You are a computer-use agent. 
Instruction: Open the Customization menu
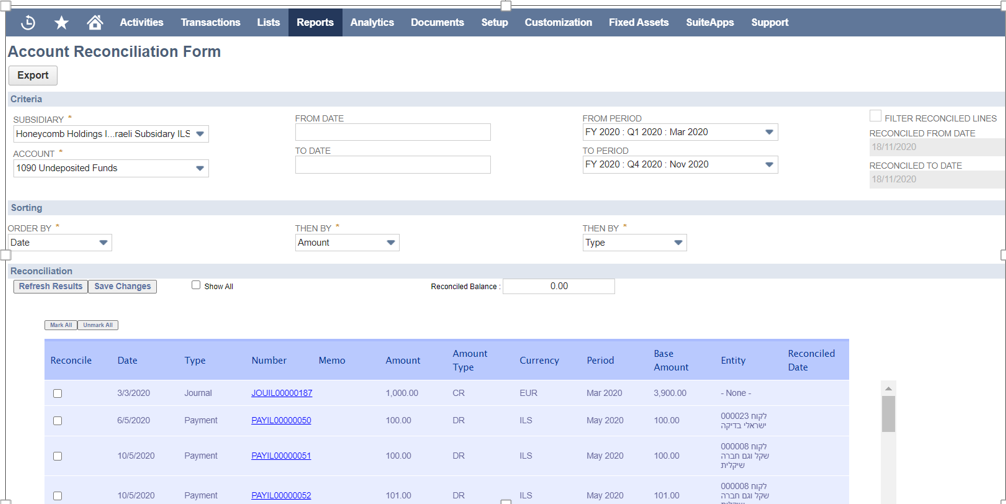pos(558,22)
